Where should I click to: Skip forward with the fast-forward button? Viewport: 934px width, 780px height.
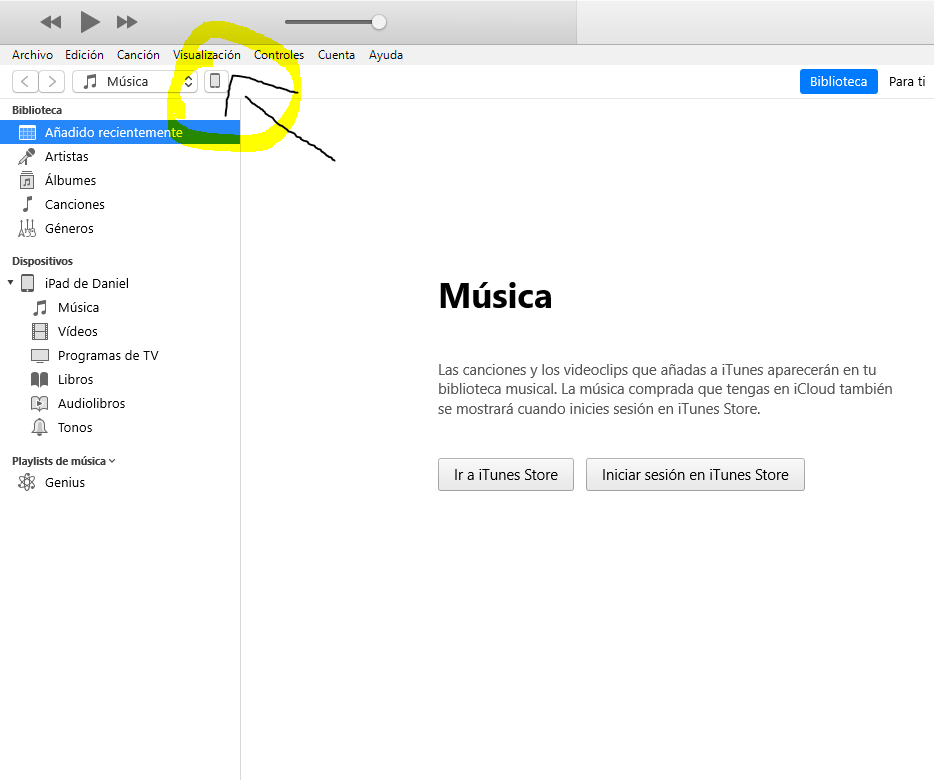pos(127,23)
